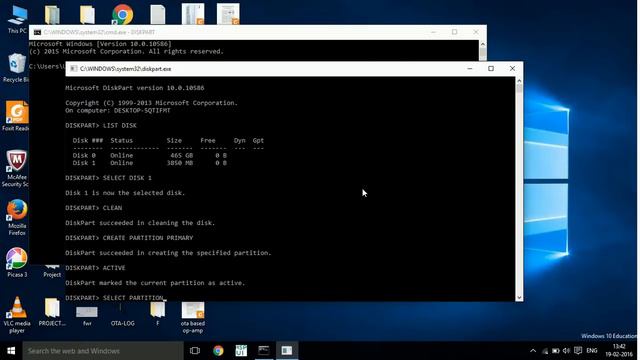Switch to the diskpart taskbar button
The width and height of the screenshot is (640, 360).
(287, 351)
